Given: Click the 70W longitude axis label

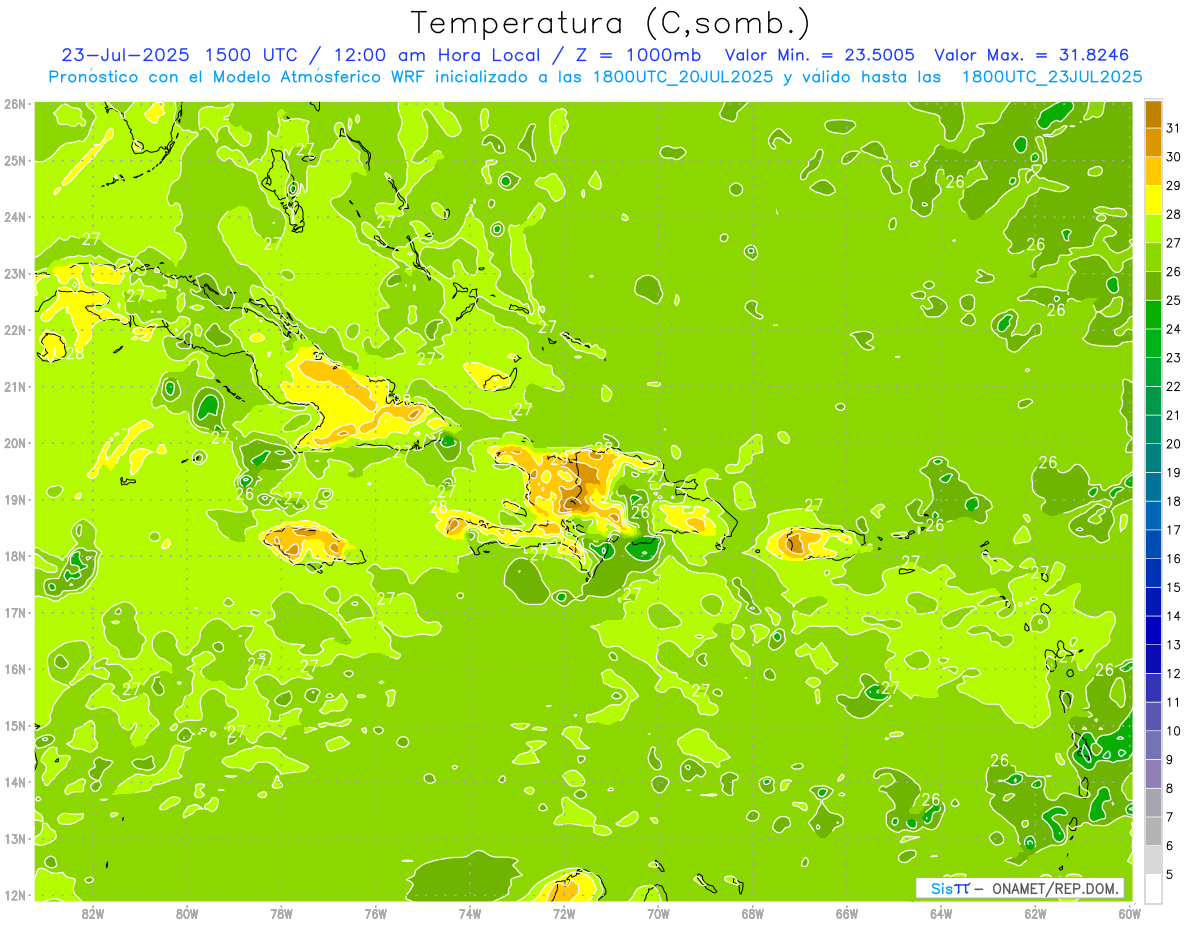Looking at the screenshot, I should (x=658, y=913).
